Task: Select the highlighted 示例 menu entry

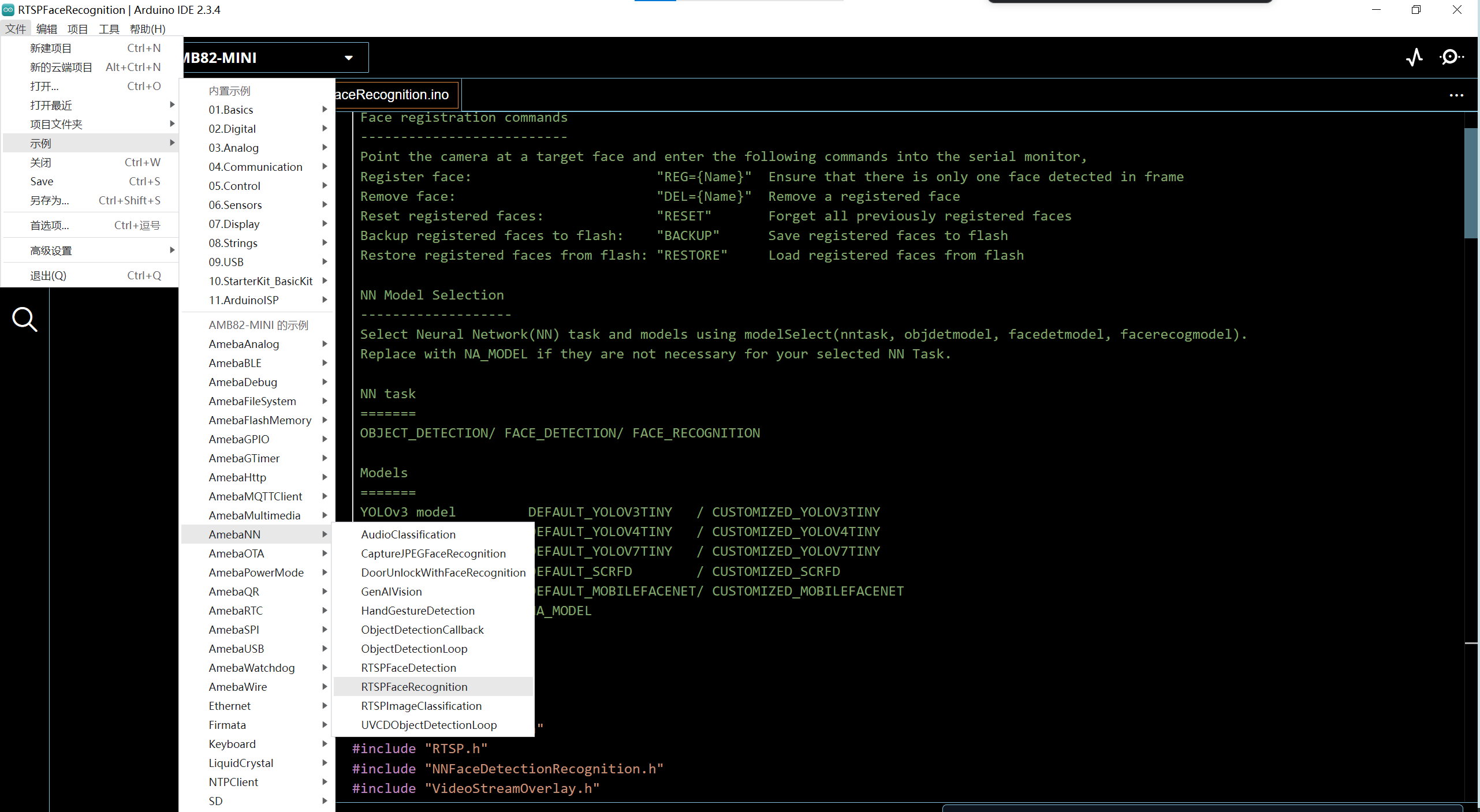Action: (x=91, y=143)
